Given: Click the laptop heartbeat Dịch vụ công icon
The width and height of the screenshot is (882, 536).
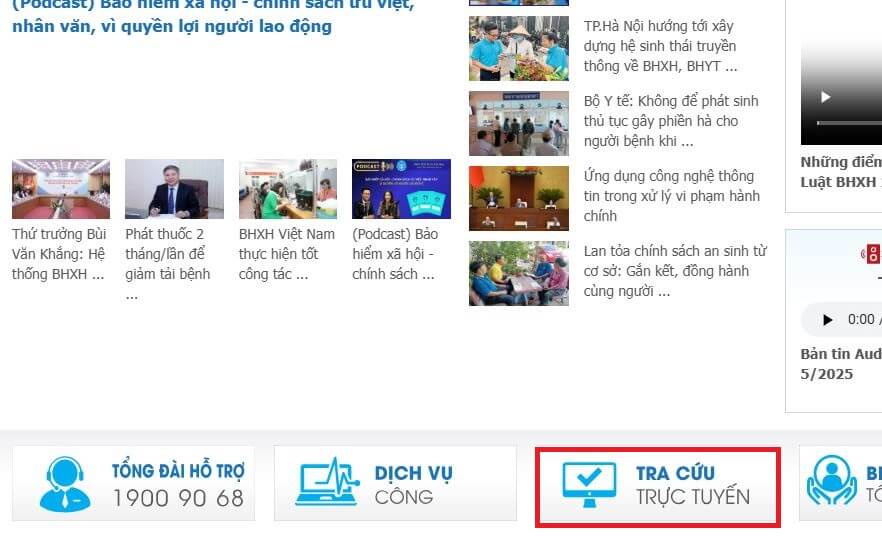Looking at the screenshot, I should point(327,481).
